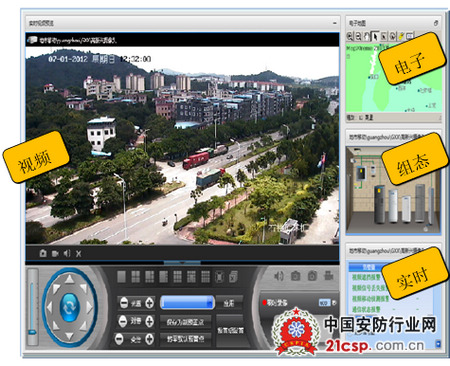Select the red linked-device radio indicator
450x366 pixels.
[265, 303]
